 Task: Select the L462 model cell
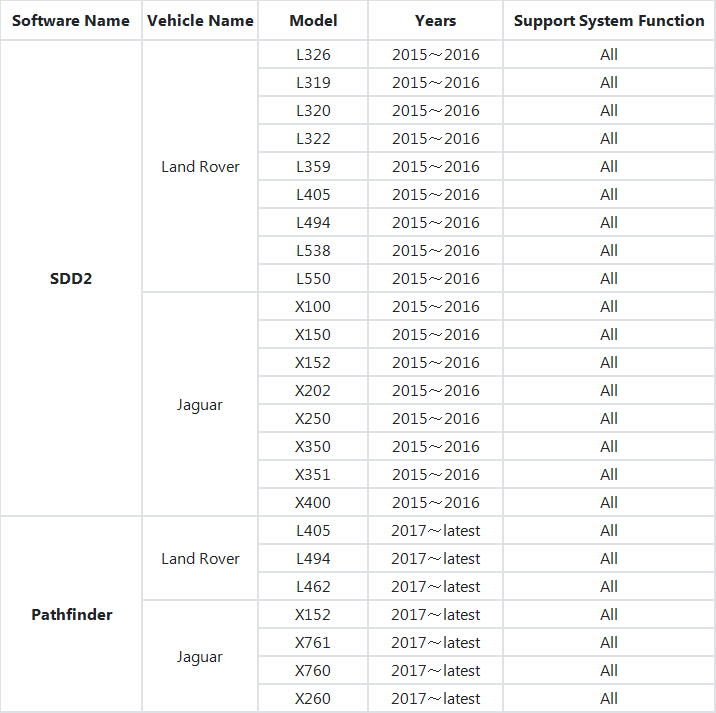[313, 586]
